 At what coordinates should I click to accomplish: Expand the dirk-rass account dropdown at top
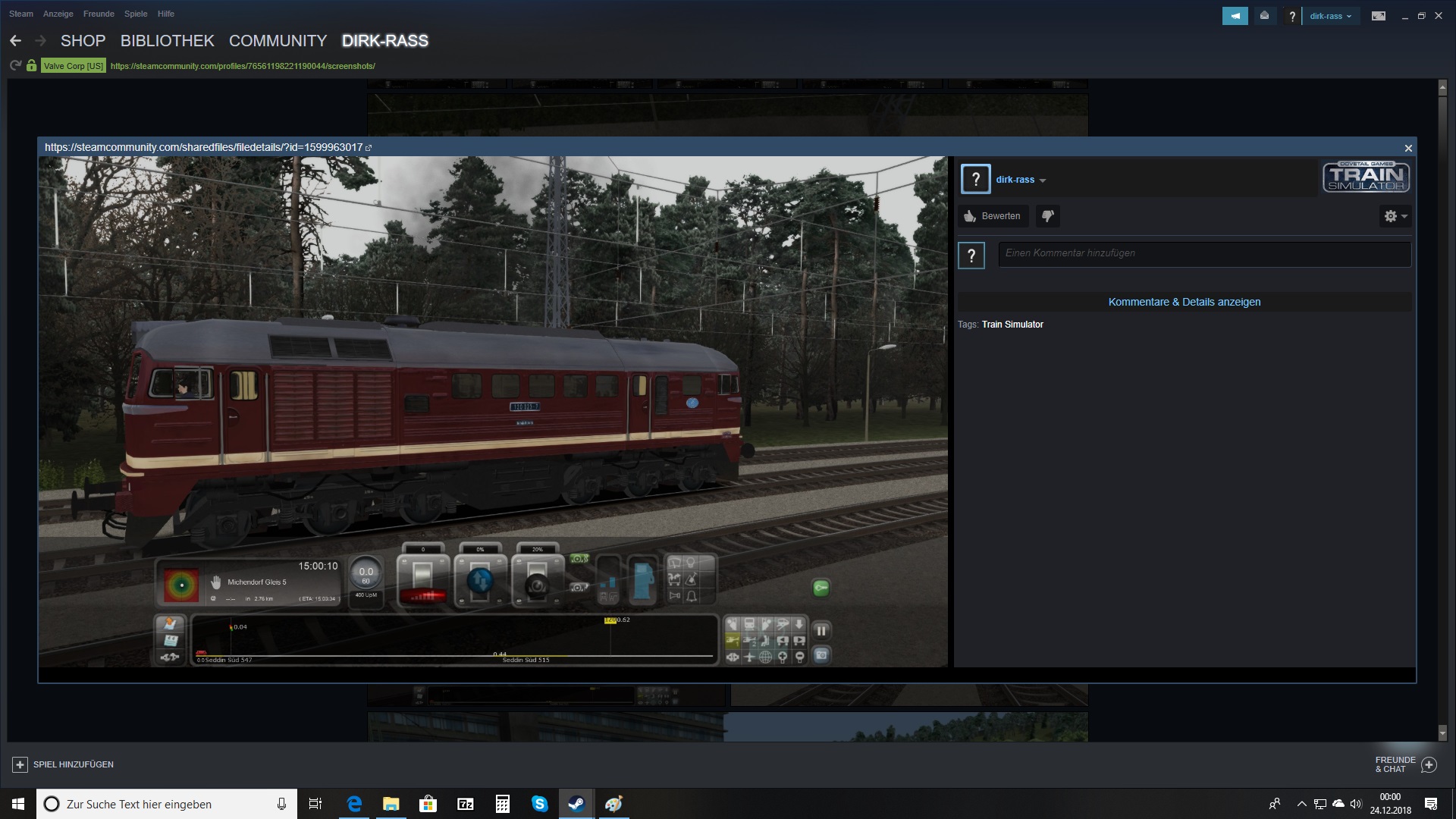click(1331, 16)
